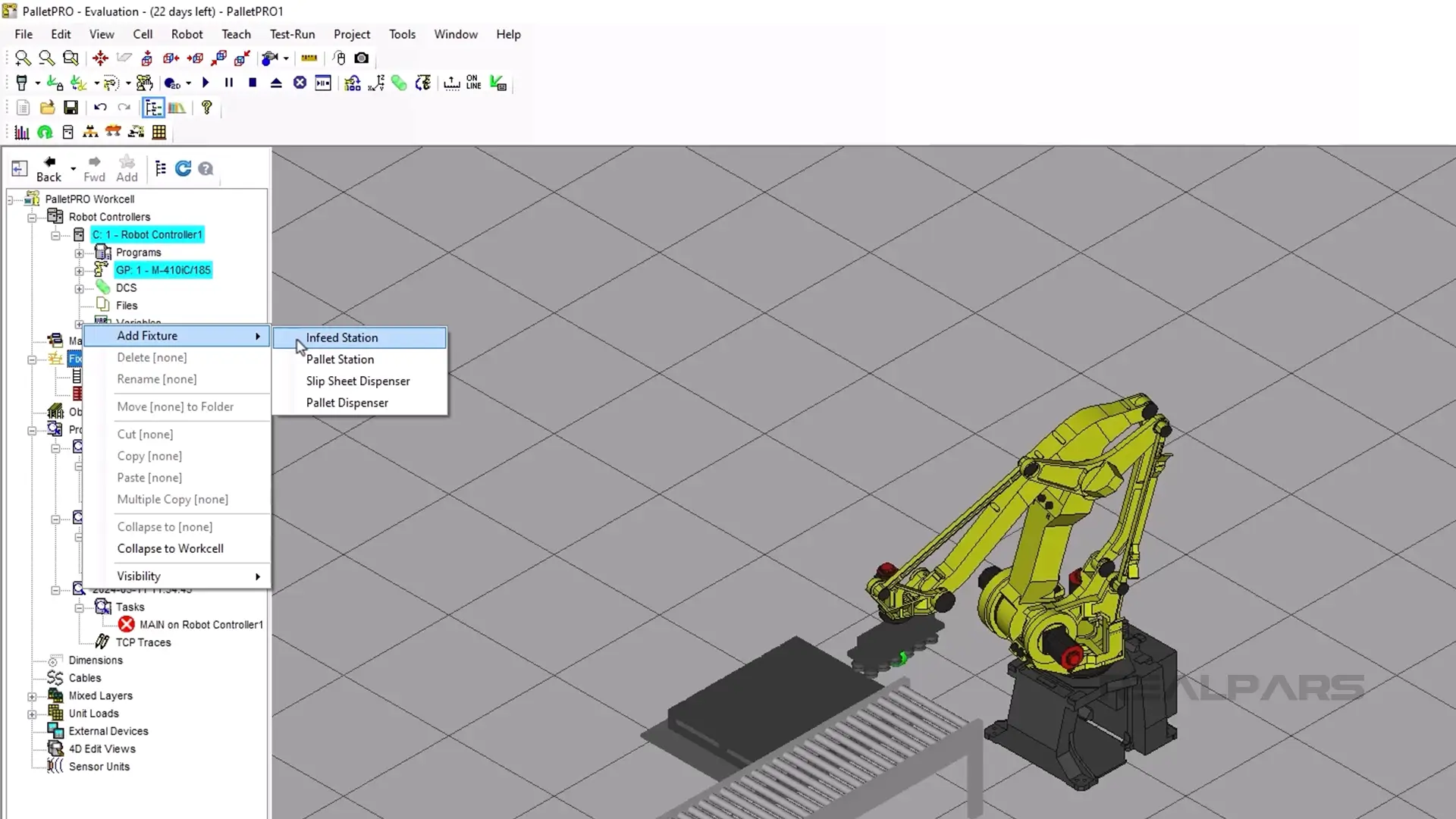Click the XYZ jog coordinates icon
Screen dimensions: 1456x819
click(376, 83)
